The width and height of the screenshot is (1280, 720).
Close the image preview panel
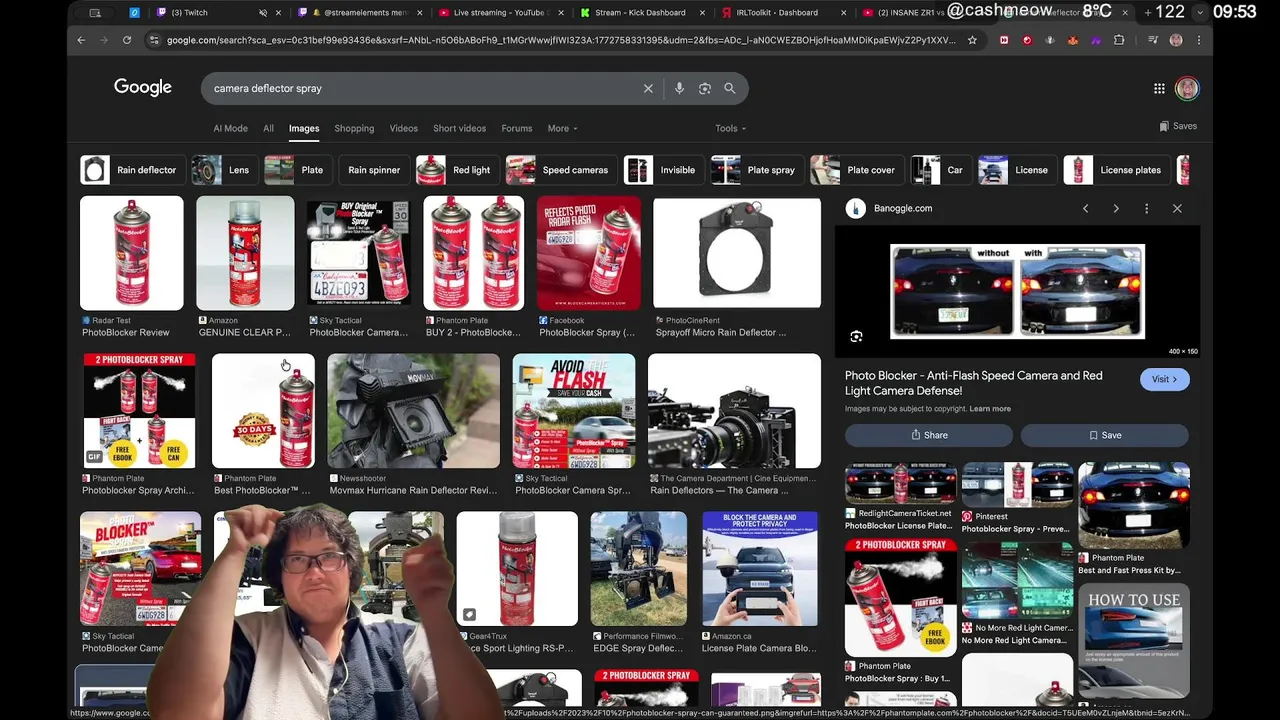coord(1177,208)
